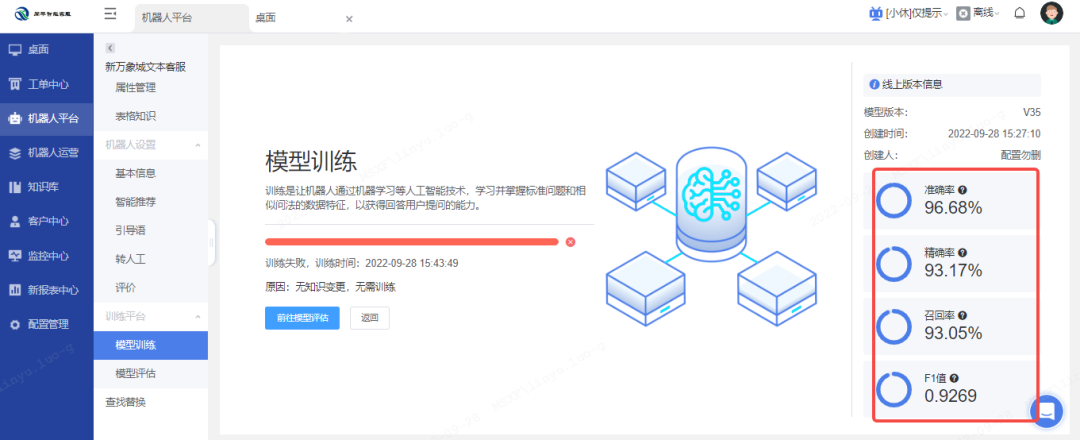Click help icon next to F1值
Screen dimensions: 1080x440
click(x=954, y=378)
